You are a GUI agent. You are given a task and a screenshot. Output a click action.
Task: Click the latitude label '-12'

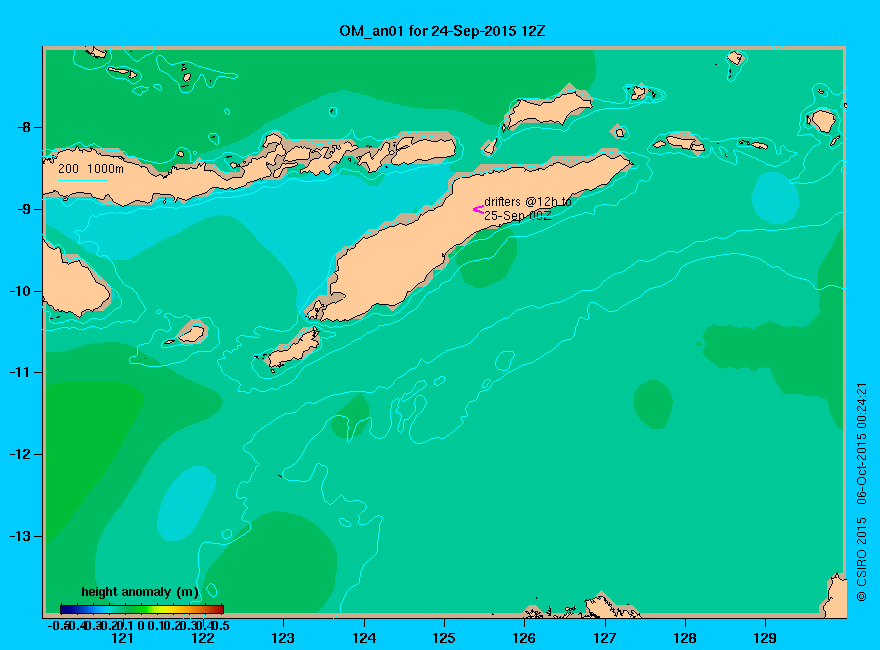tap(20, 454)
